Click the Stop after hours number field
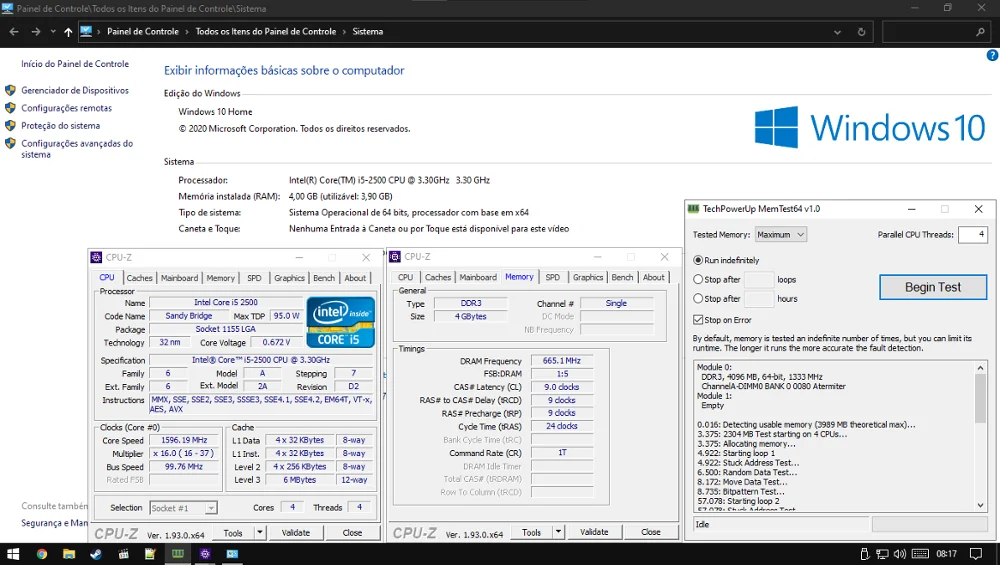Viewport: 1000px width, 565px height. (x=759, y=298)
